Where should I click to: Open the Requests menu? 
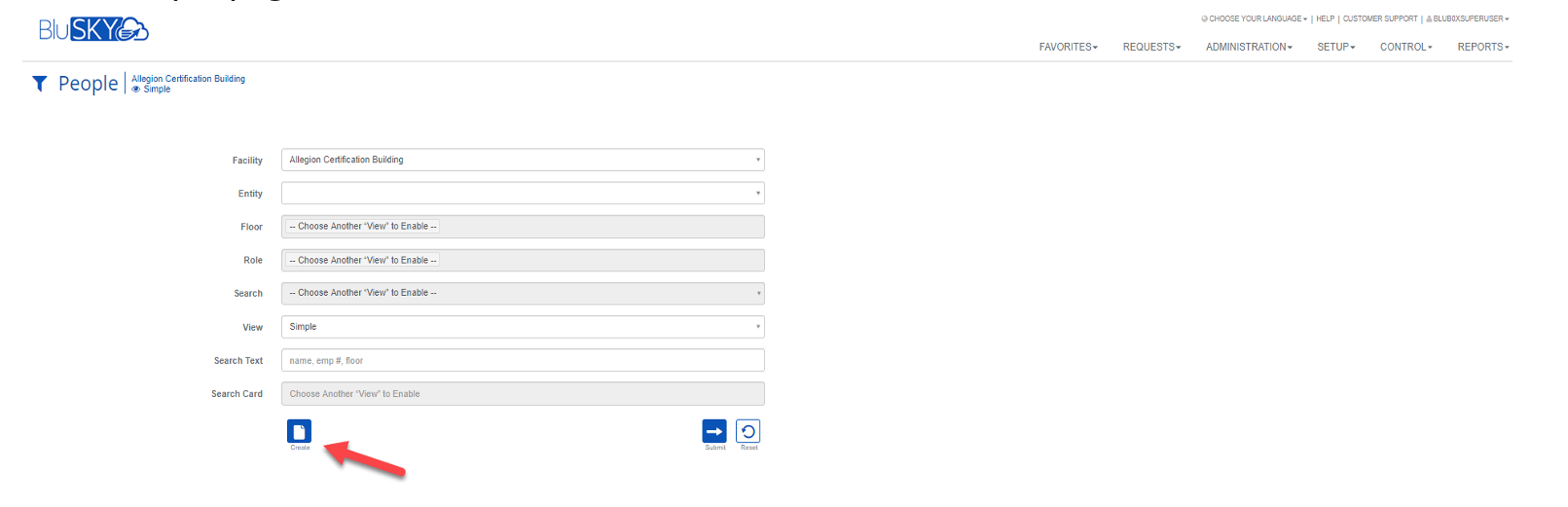click(x=1151, y=47)
